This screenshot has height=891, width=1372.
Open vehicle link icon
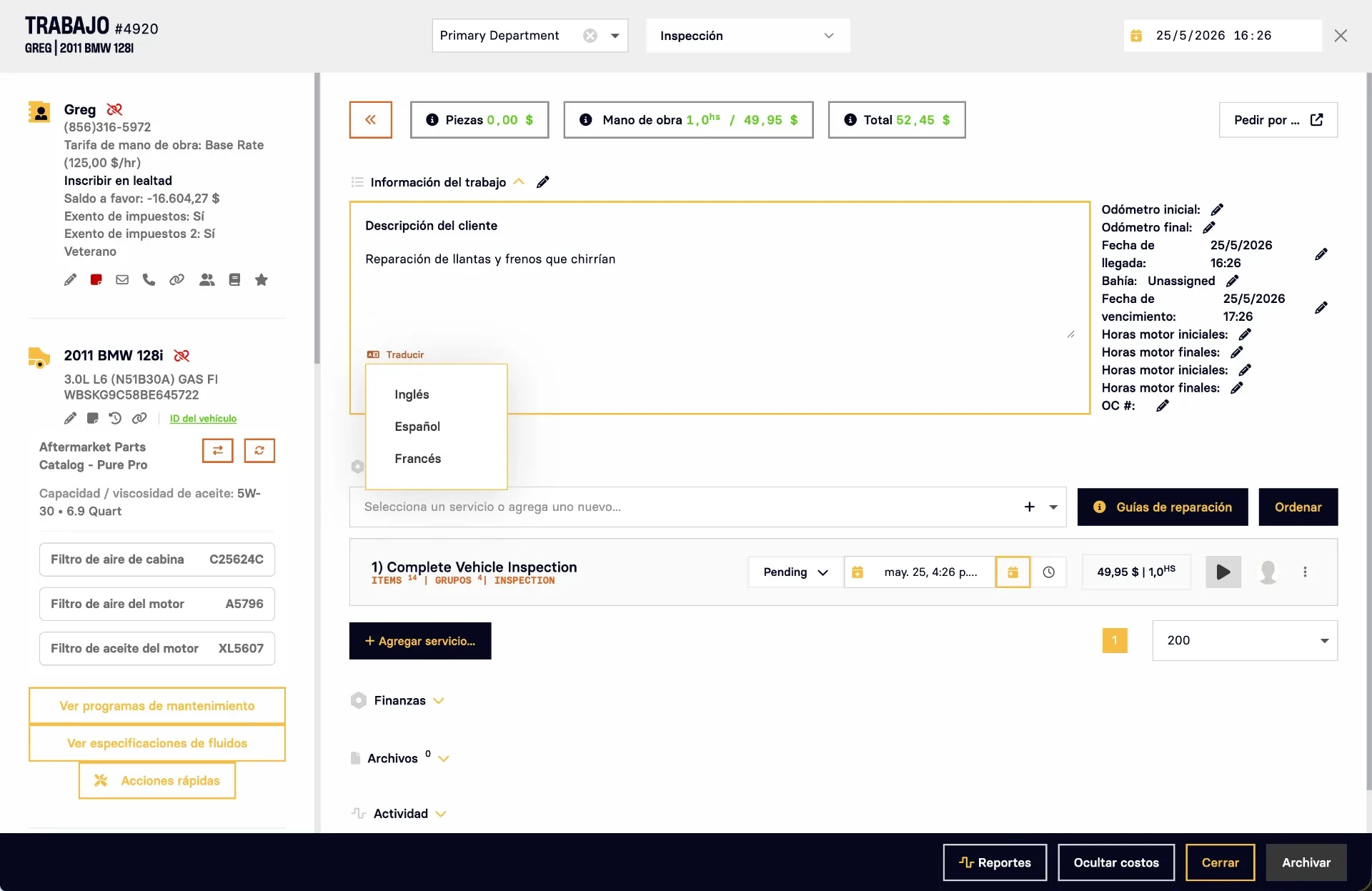point(139,418)
